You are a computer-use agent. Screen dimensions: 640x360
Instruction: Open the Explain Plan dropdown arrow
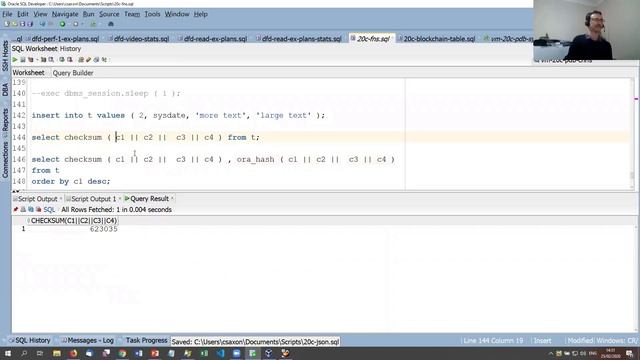[37, 60]
